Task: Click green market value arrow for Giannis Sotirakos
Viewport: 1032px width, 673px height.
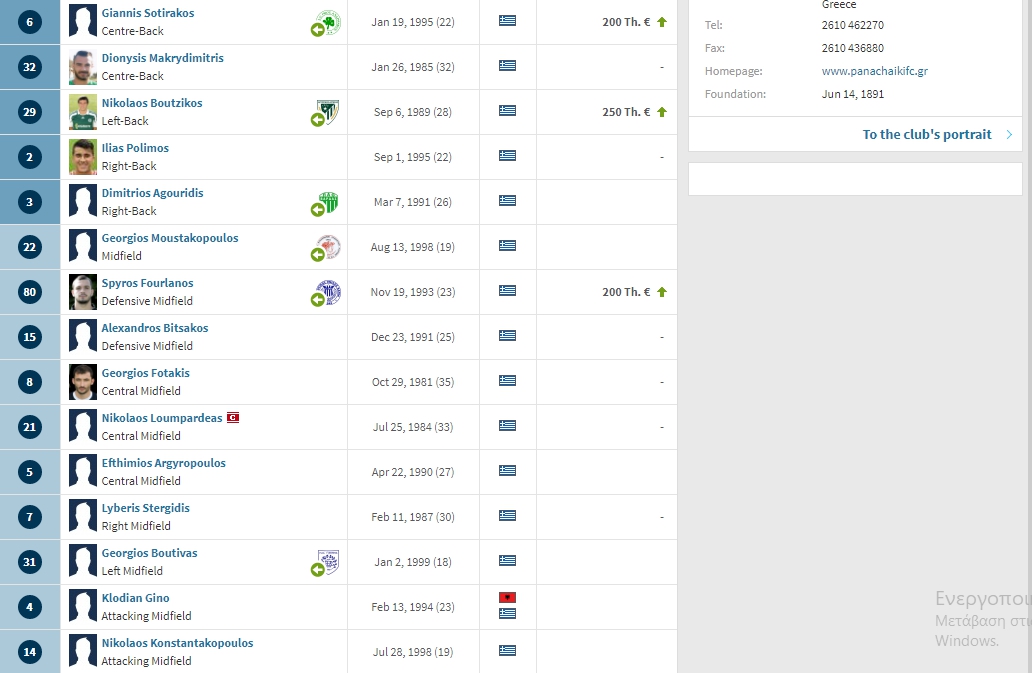Action: pos(662,22)
